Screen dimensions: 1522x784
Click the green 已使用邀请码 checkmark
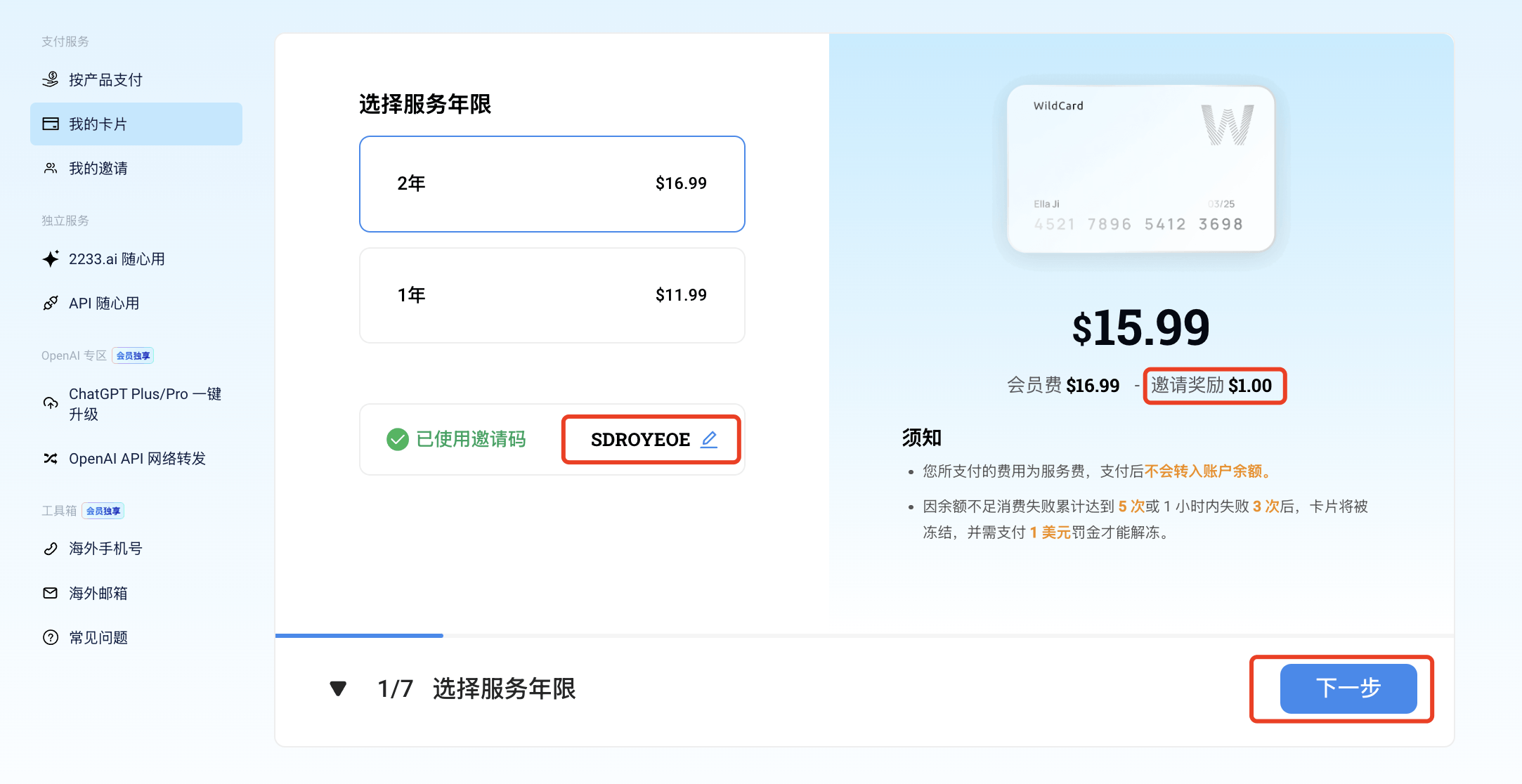[398, 440]
